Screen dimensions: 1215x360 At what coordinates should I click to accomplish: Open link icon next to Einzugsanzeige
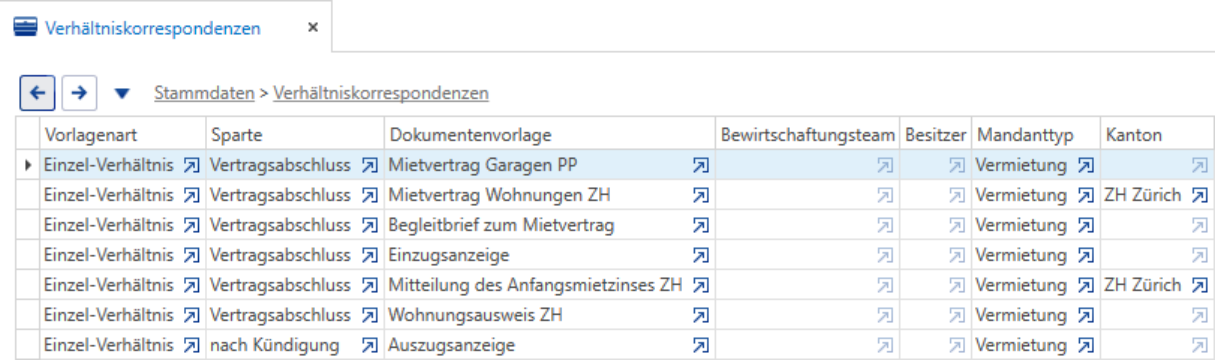tap(701, 255)
